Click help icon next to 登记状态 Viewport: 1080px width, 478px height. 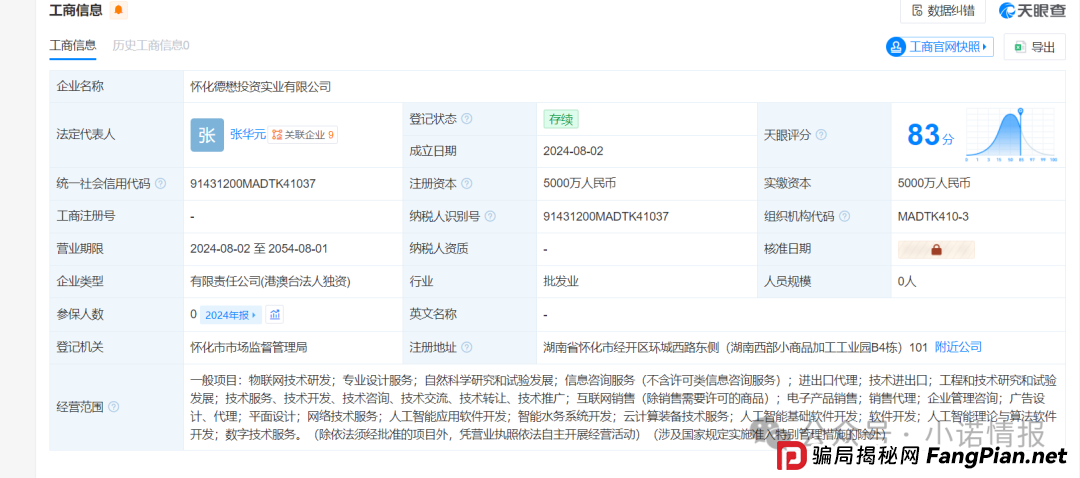coord(467,118)
